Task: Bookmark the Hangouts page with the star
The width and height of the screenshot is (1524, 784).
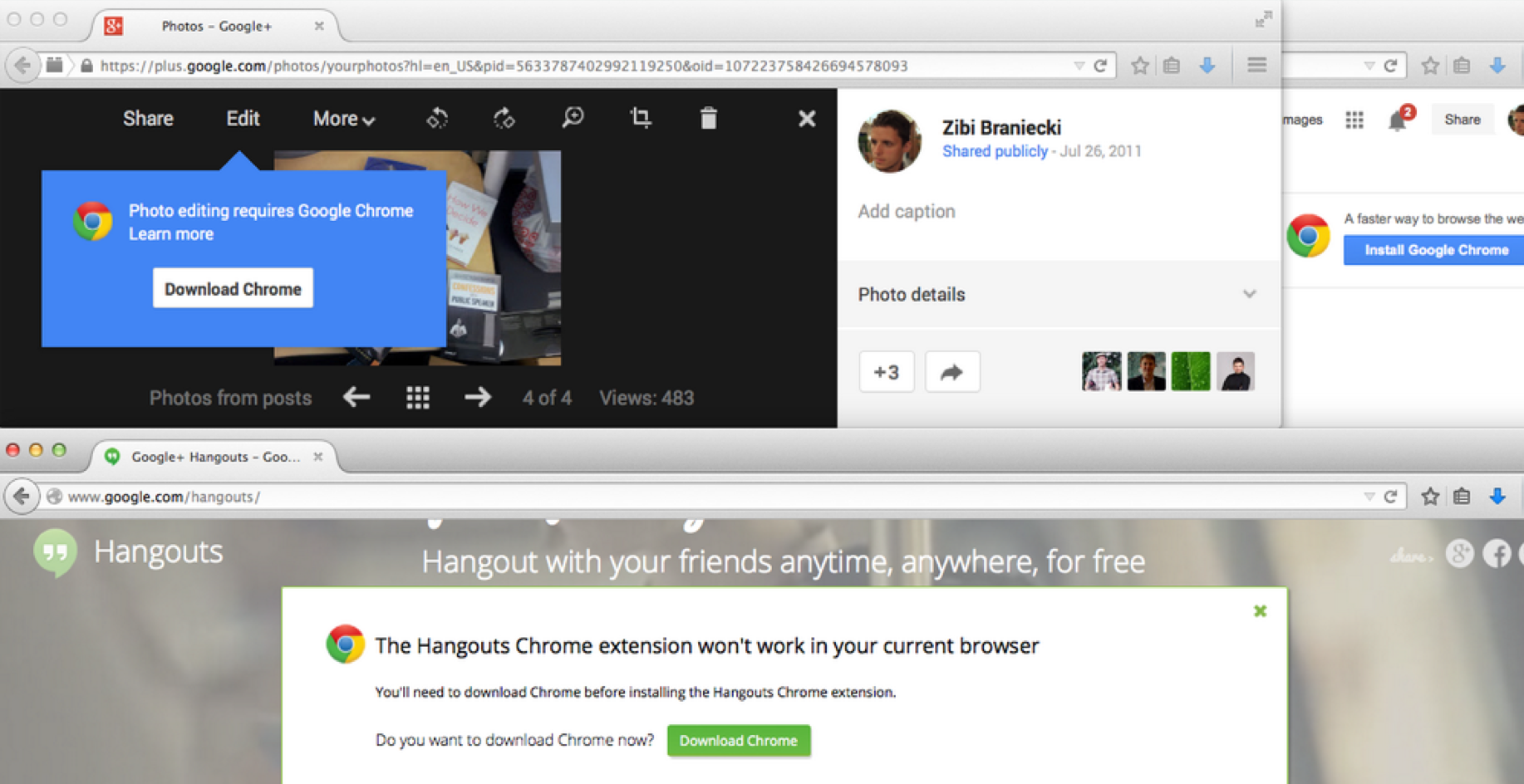Action: tap(1430, 497)
